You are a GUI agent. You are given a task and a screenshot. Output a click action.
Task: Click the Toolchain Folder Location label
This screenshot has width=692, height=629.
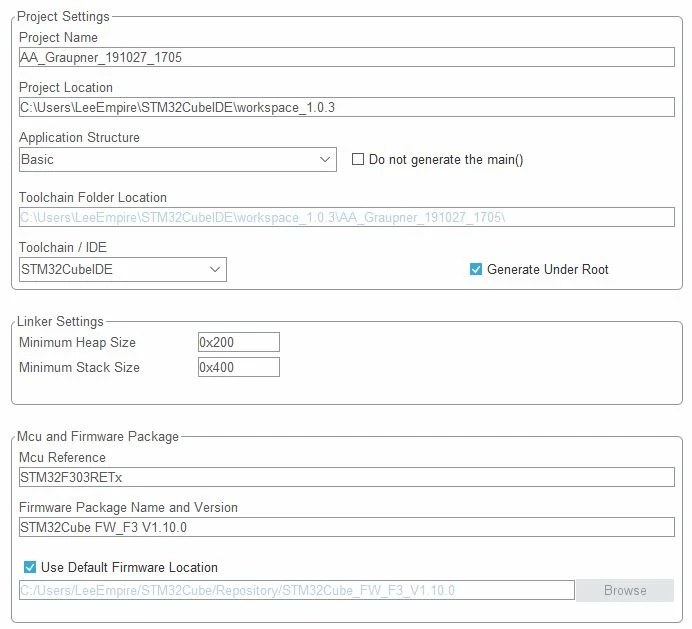click(93, 197)
